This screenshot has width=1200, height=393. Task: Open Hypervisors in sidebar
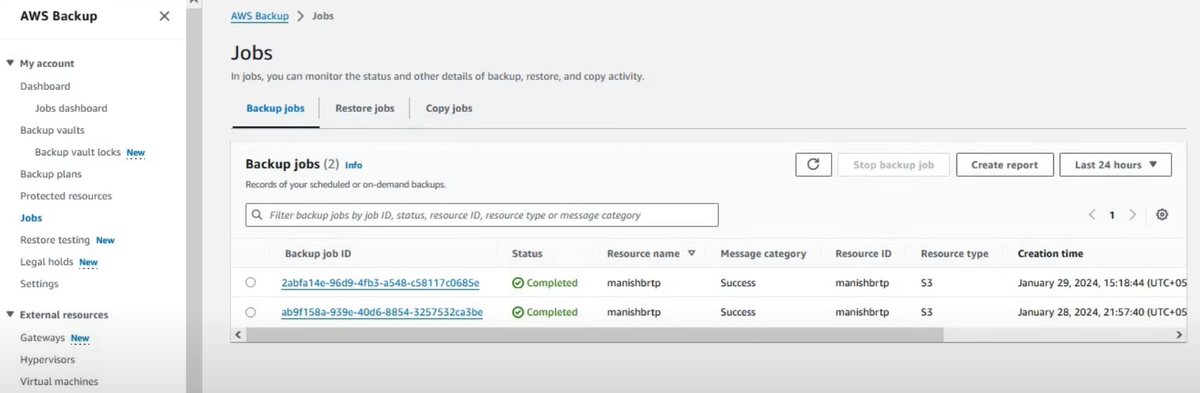tap(48, 360)
